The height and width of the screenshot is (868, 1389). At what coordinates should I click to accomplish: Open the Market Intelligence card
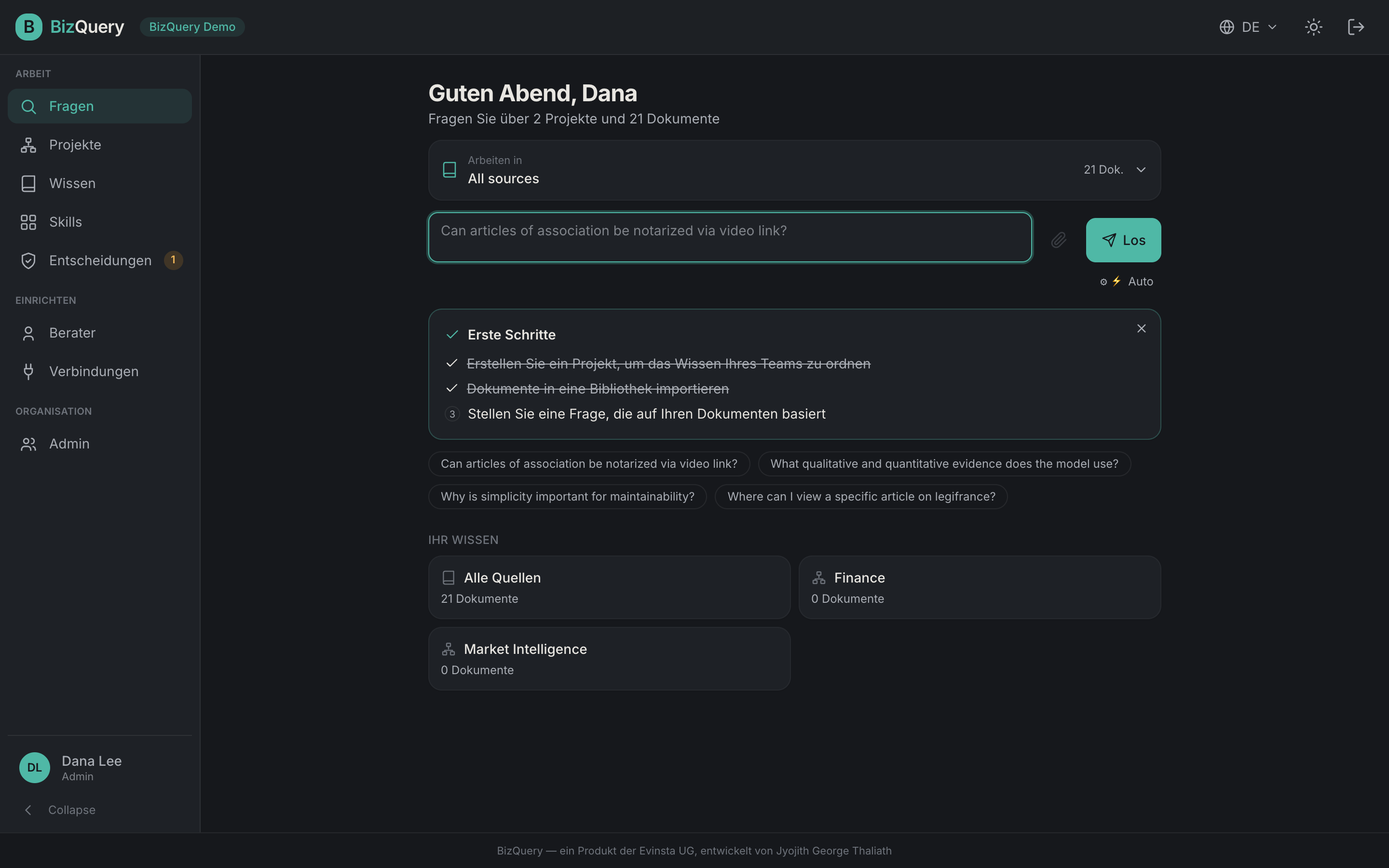(x=609, y=658)
